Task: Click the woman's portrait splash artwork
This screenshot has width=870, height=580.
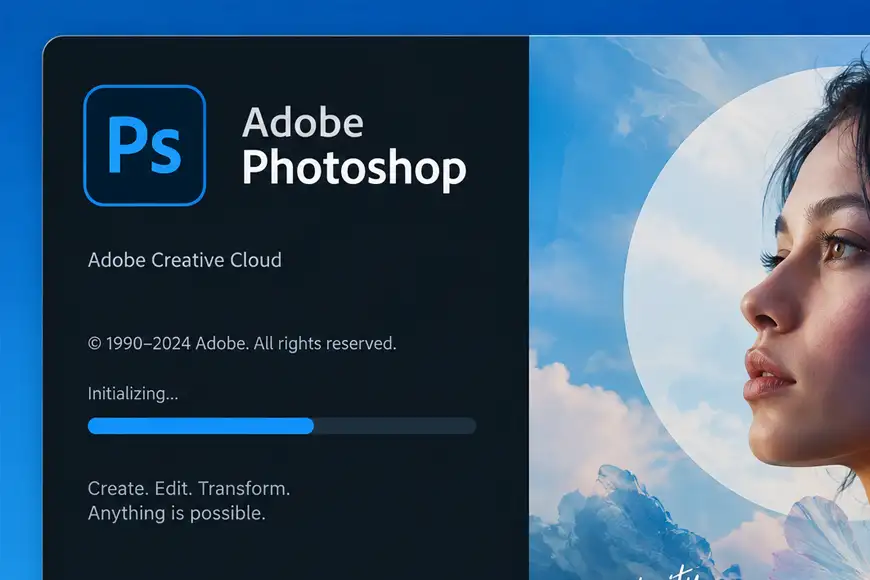Action: pyautogui.click(x=700, y=308)
